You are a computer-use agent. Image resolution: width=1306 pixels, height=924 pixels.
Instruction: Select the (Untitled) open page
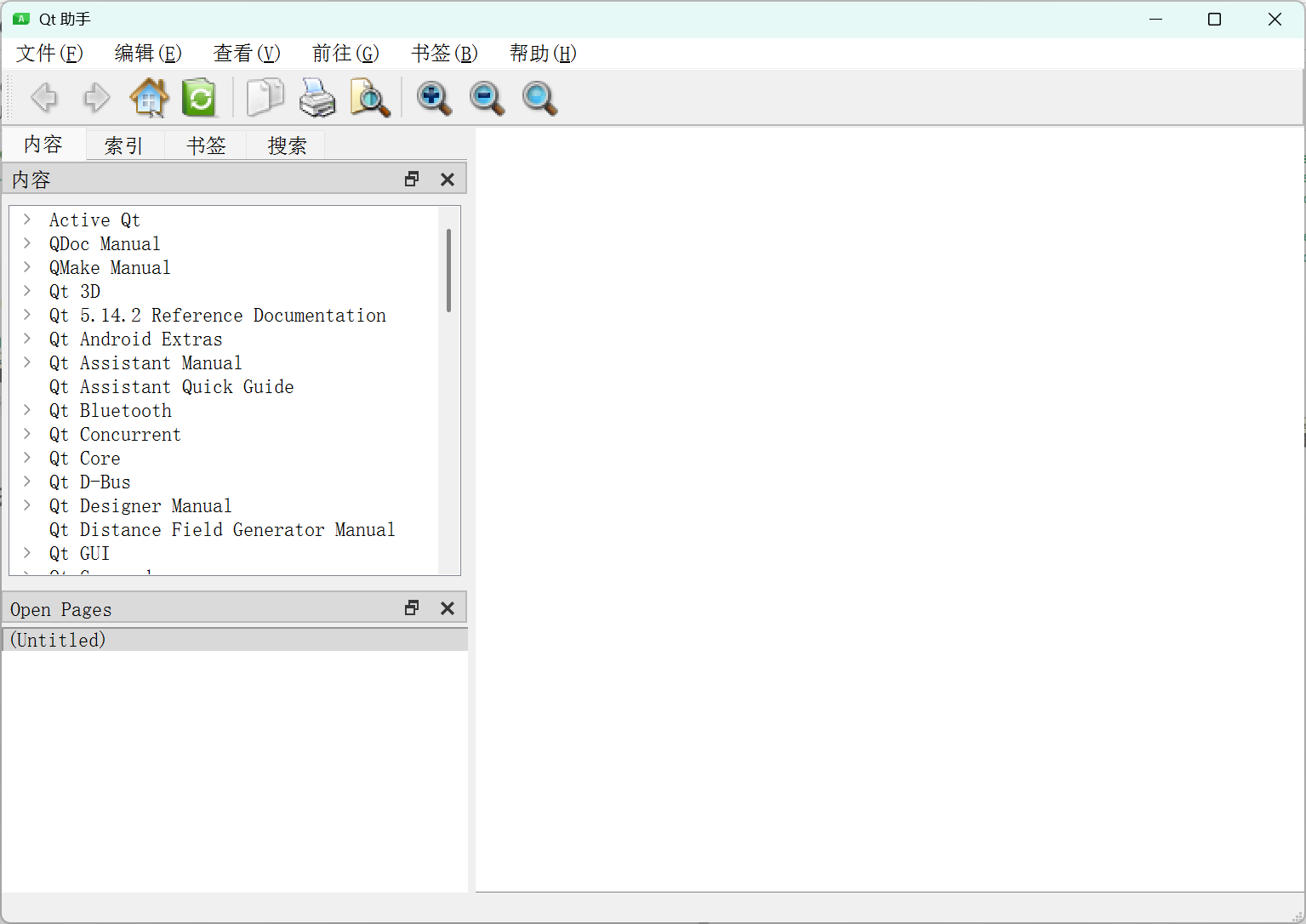235,640
